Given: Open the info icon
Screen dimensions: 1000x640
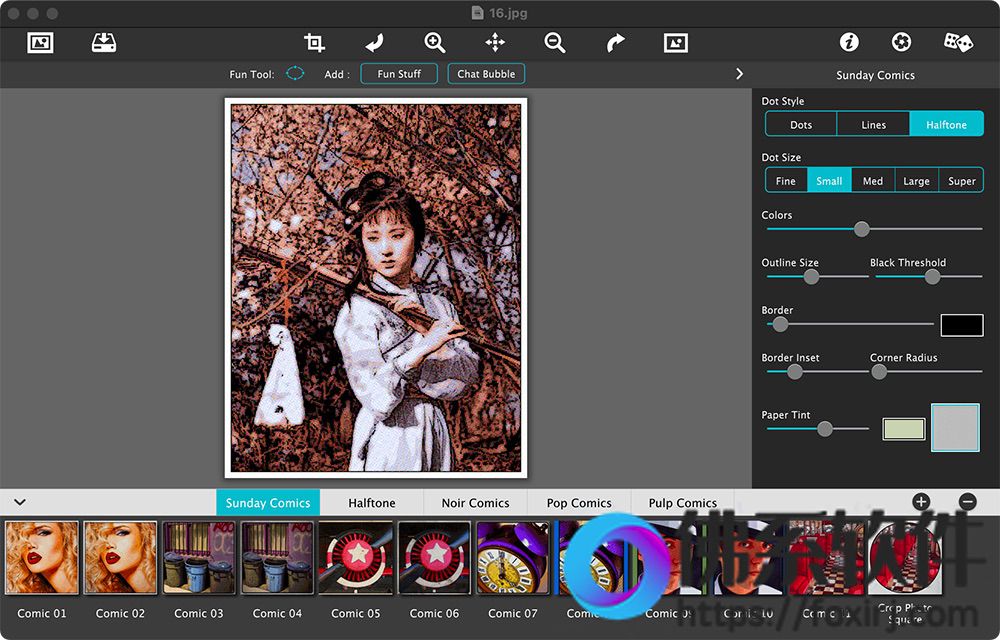Looking at the screenshot, I should (x=849, y=42).
